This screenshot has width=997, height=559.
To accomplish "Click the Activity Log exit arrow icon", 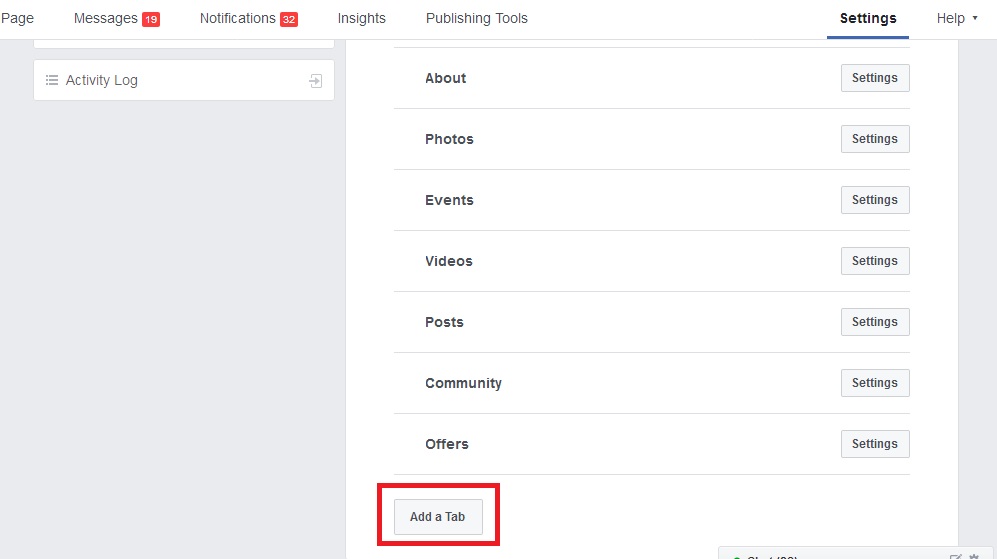I will (x=316, y=81).
